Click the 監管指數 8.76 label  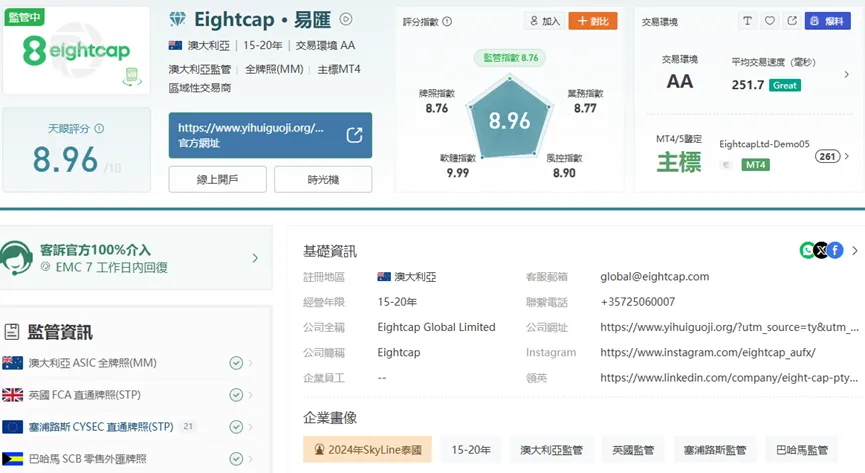click(510, 57)
